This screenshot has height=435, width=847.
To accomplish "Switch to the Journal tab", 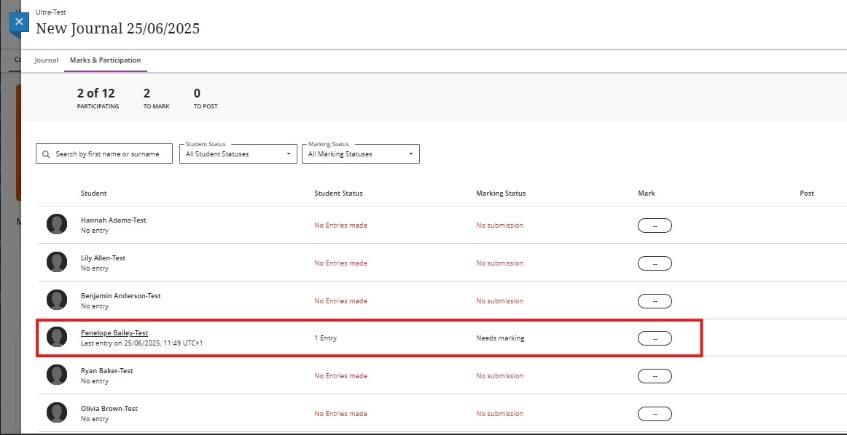I will pos(46,60).
